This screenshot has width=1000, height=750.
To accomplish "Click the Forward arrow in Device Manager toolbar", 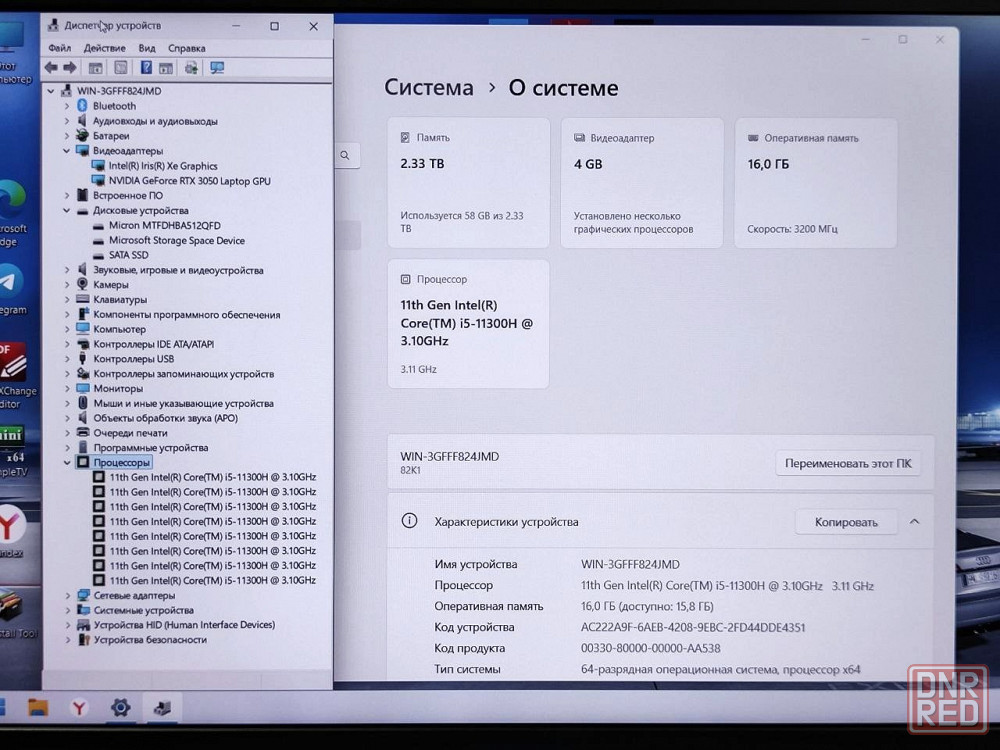I will (x=70, y=68).
